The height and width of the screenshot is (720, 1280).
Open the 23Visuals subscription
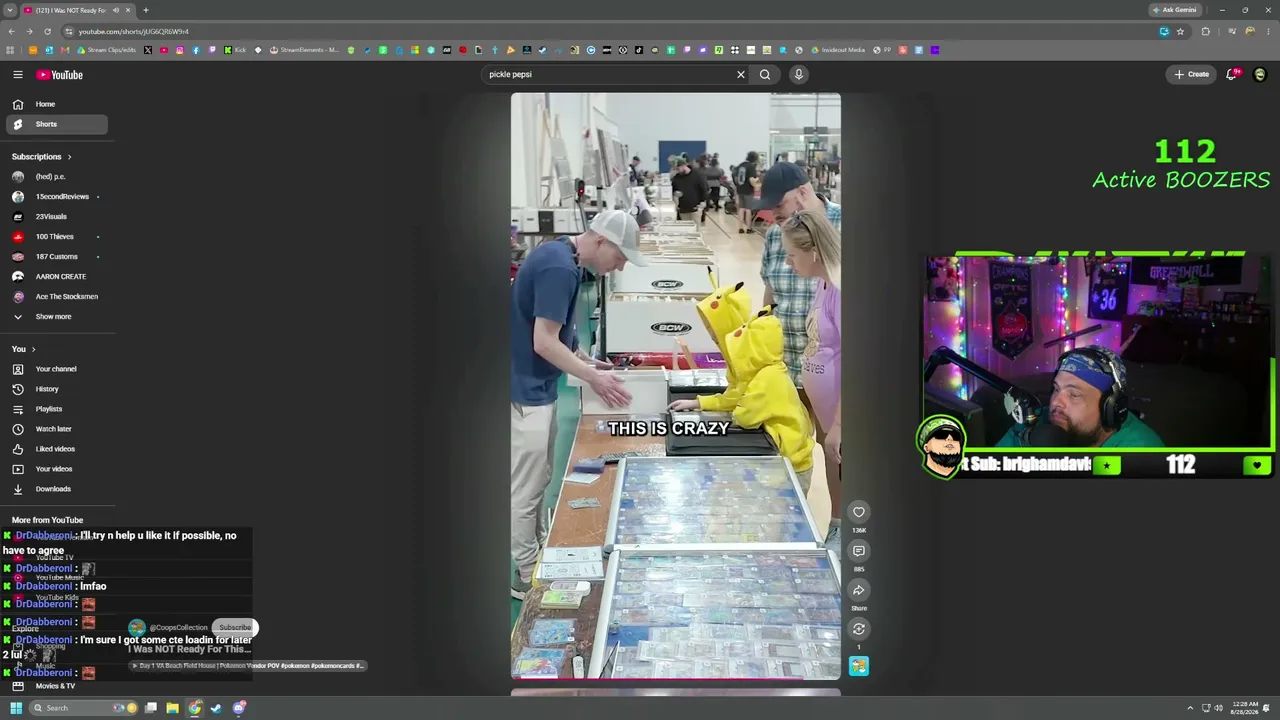56,217
